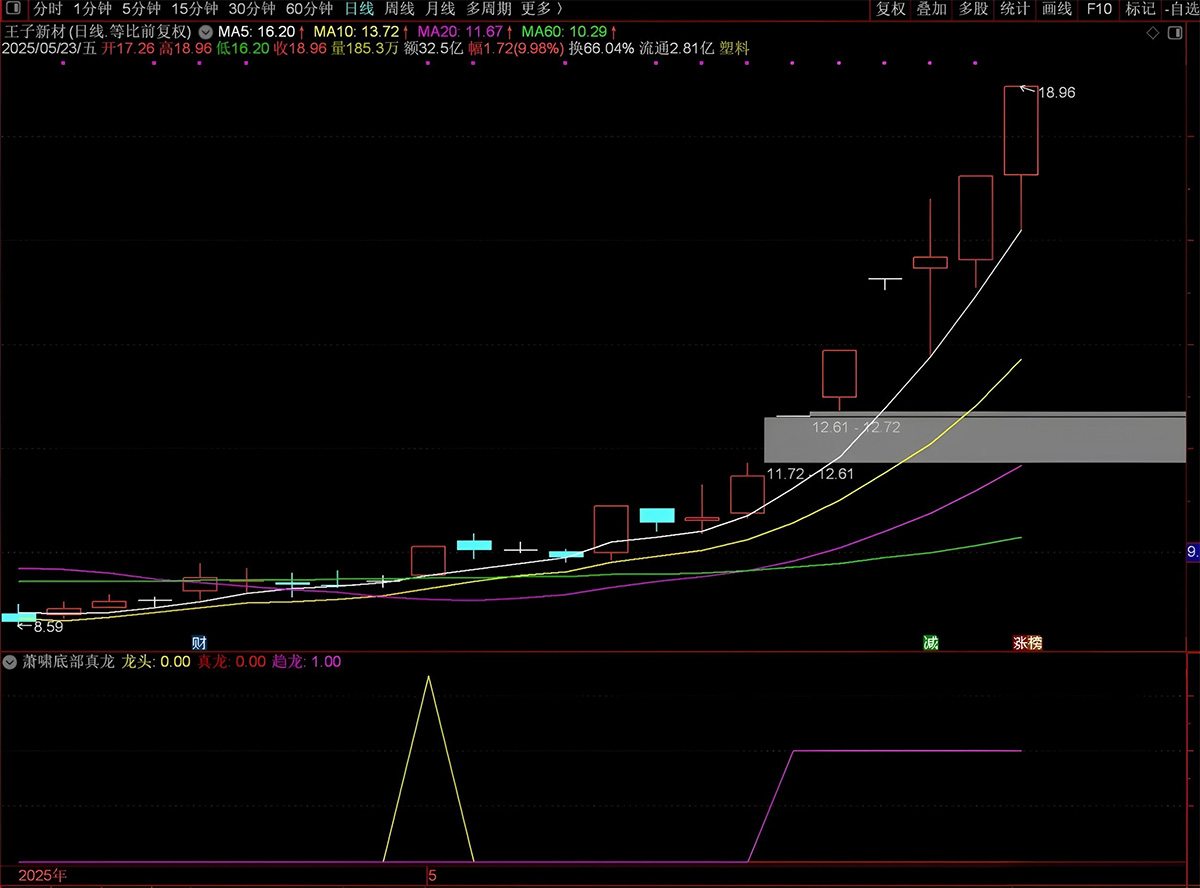Click the panel icon left of 分时

[16, 9]
